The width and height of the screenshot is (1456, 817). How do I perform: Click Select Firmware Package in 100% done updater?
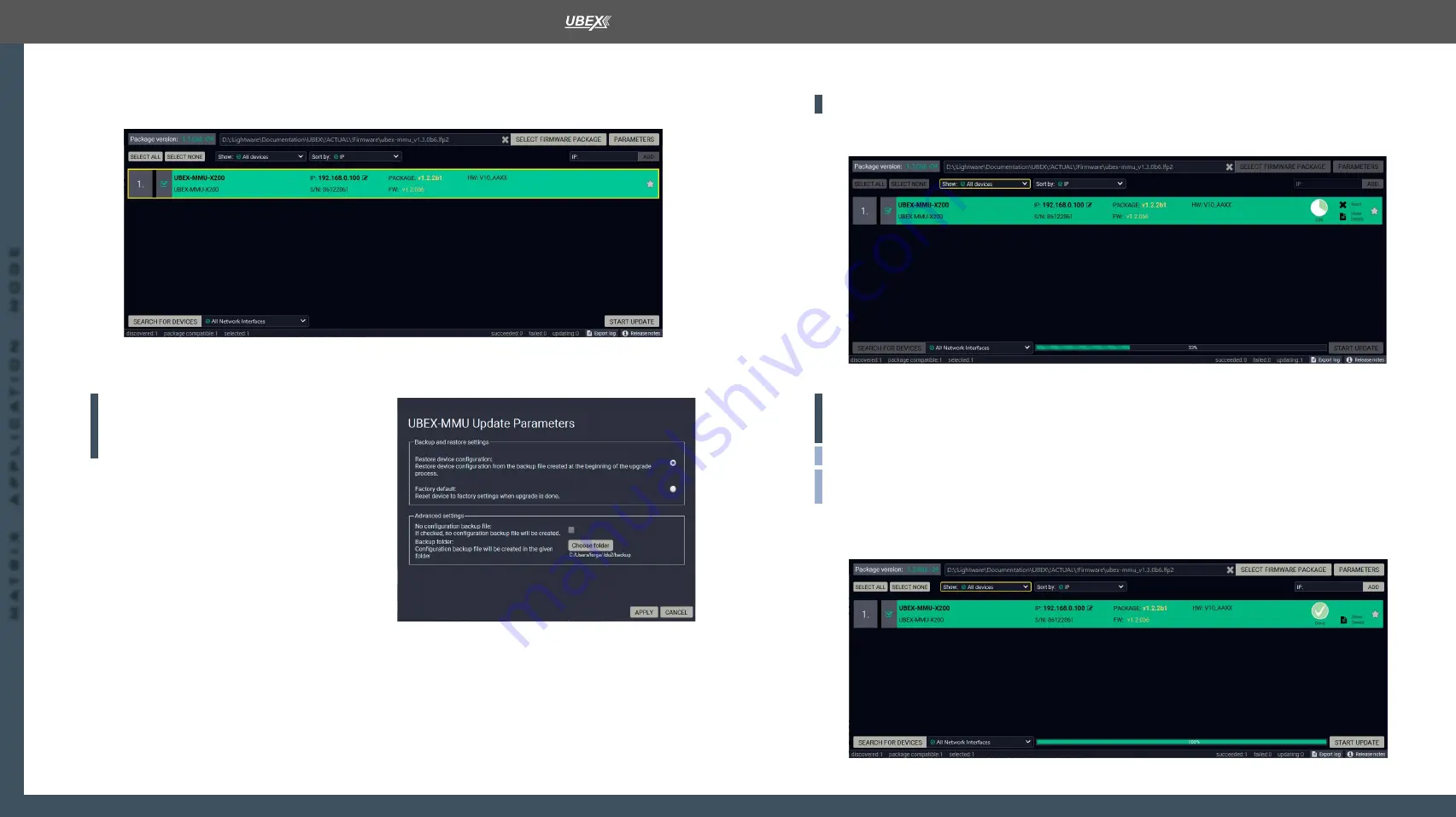(x=1284, y=569)
